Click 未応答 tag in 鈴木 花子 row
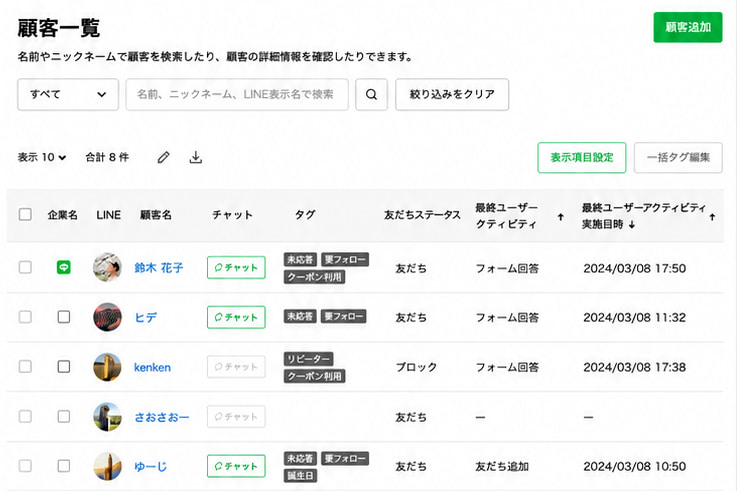The image size is (737, 491). point(300,259)
